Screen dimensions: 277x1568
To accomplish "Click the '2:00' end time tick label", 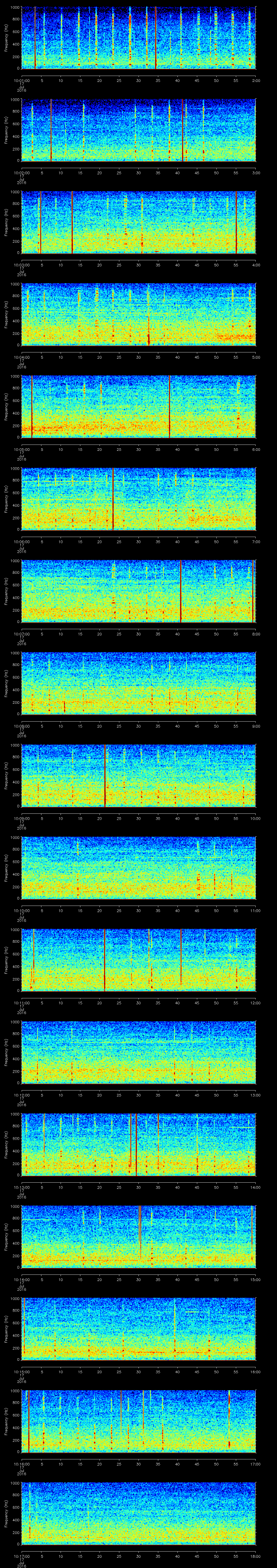I will coord(256,80).
